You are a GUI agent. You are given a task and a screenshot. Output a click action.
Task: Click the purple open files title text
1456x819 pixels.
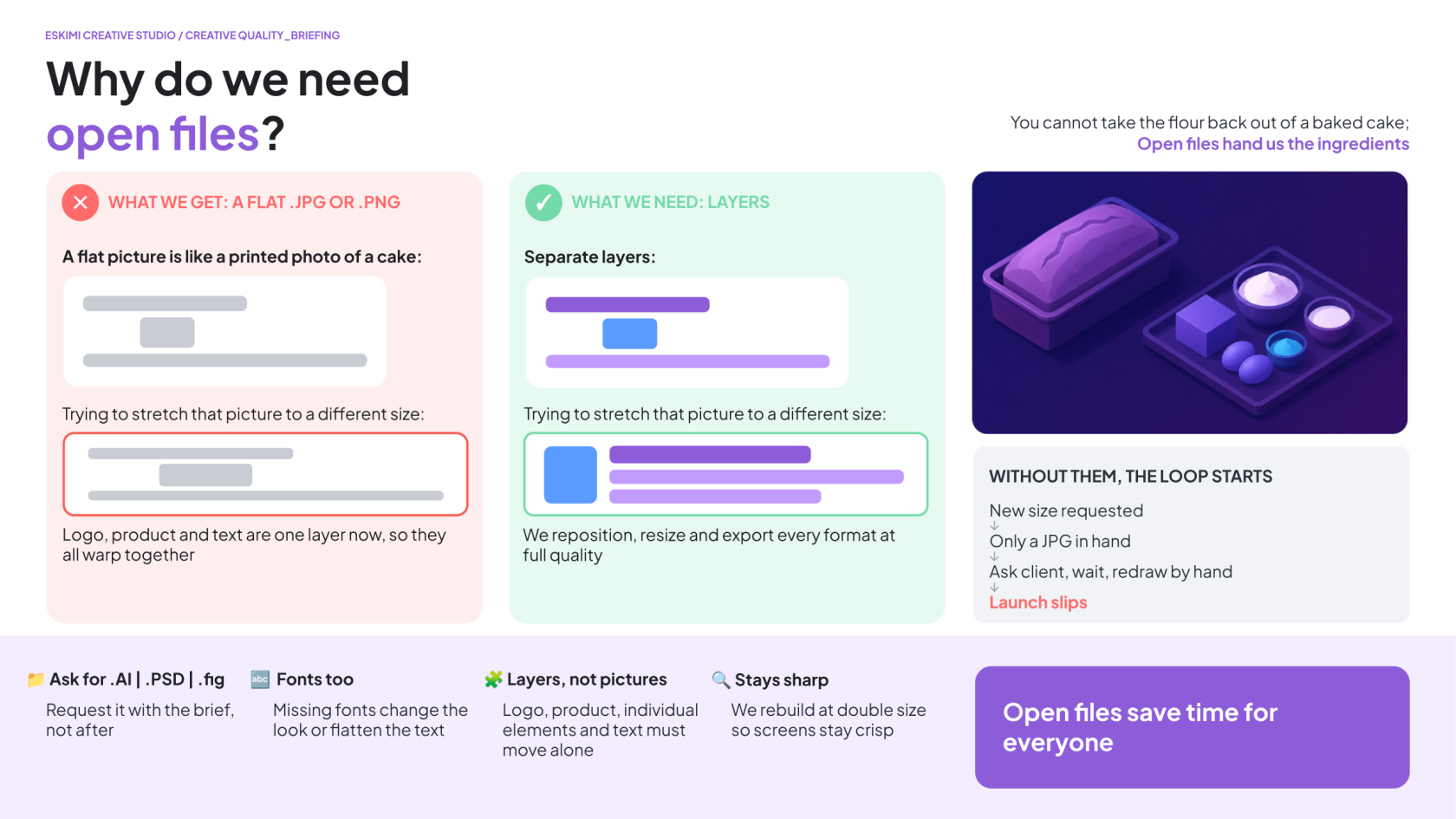point(153,135)
